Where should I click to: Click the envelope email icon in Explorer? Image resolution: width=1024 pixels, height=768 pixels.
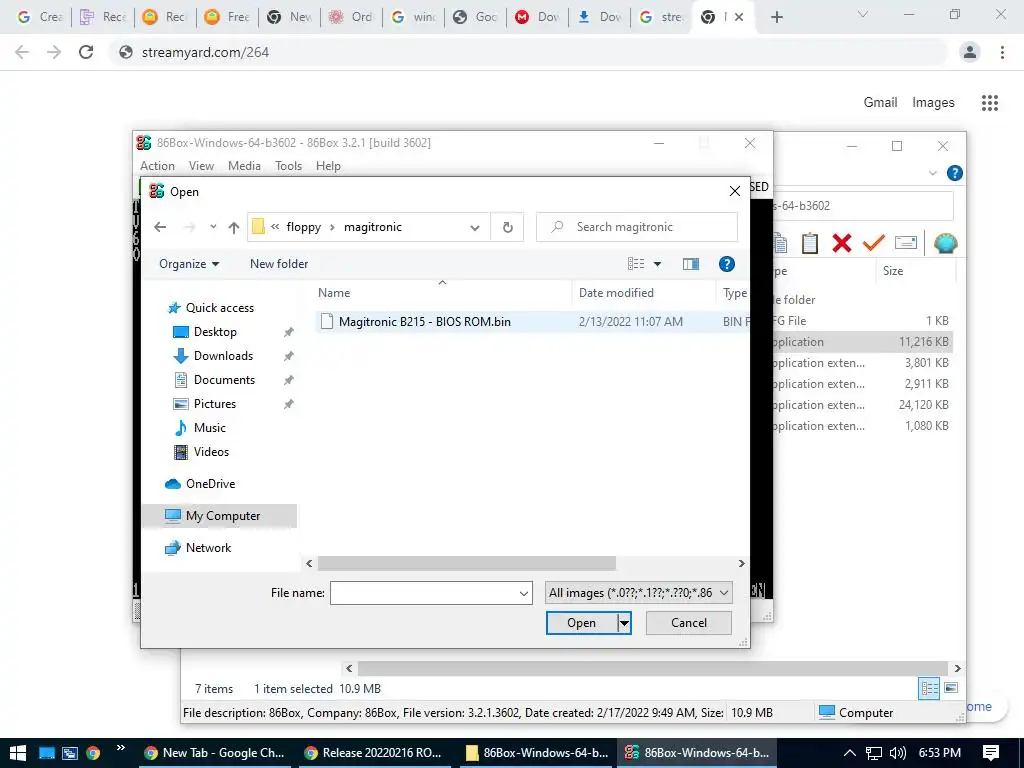coord(906,243)
